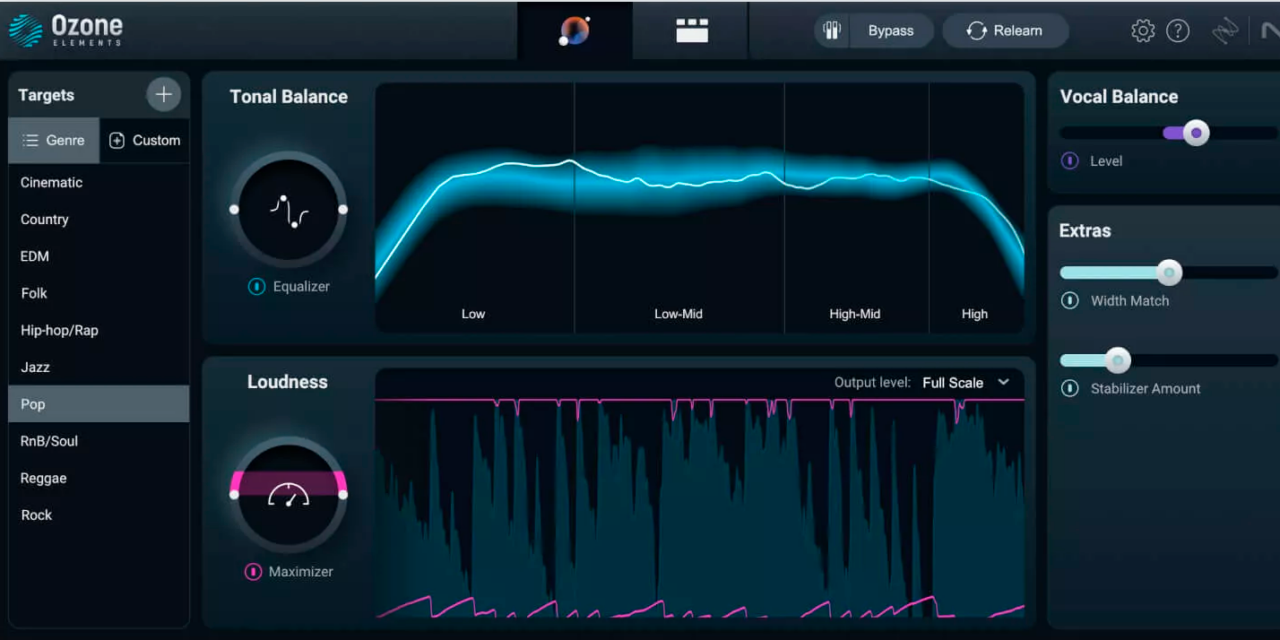Open the Assistant view planet icon
Screen dimensions: 1280x640
click(574, 29)
